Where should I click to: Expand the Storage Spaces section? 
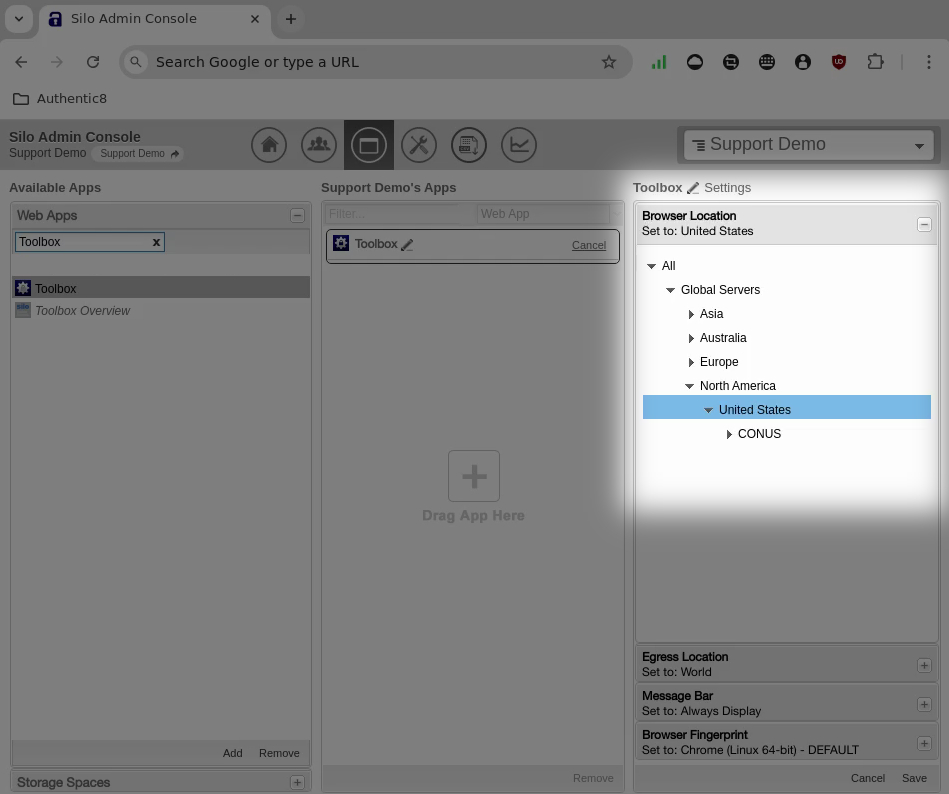coord(297,783)
